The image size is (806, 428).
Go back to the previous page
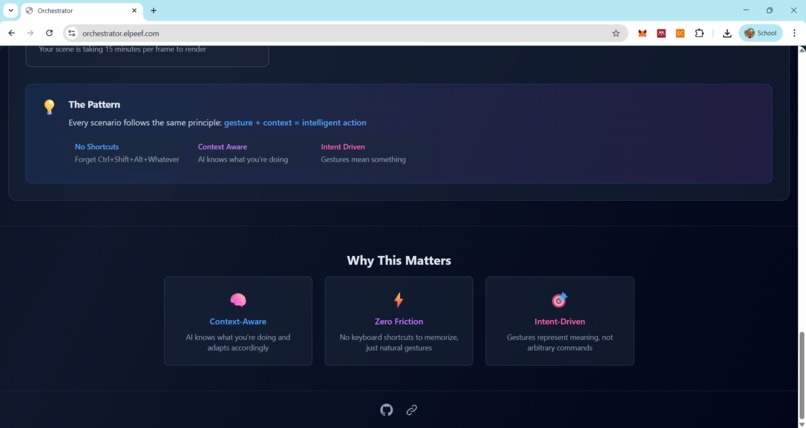[11, 33]
